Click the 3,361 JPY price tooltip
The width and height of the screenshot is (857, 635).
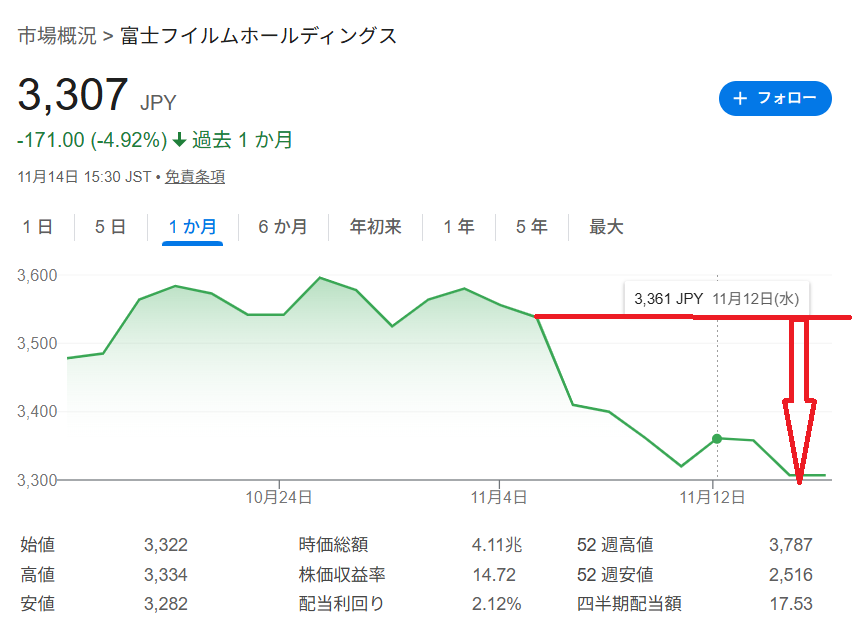click(x=717, y=298)
